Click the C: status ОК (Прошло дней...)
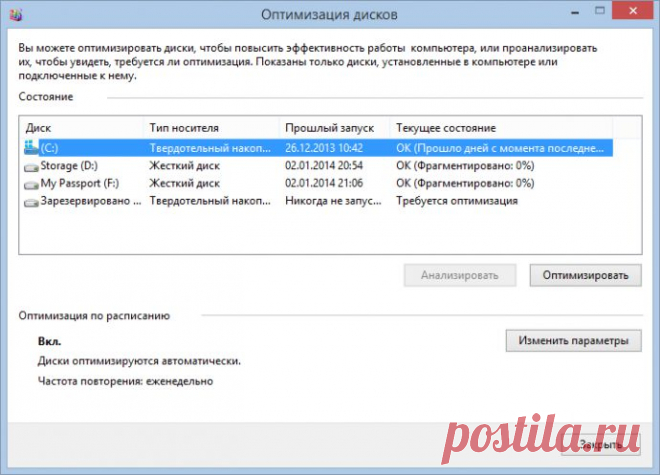Viewport: 660px width, 475px height. tap(500, 148)
